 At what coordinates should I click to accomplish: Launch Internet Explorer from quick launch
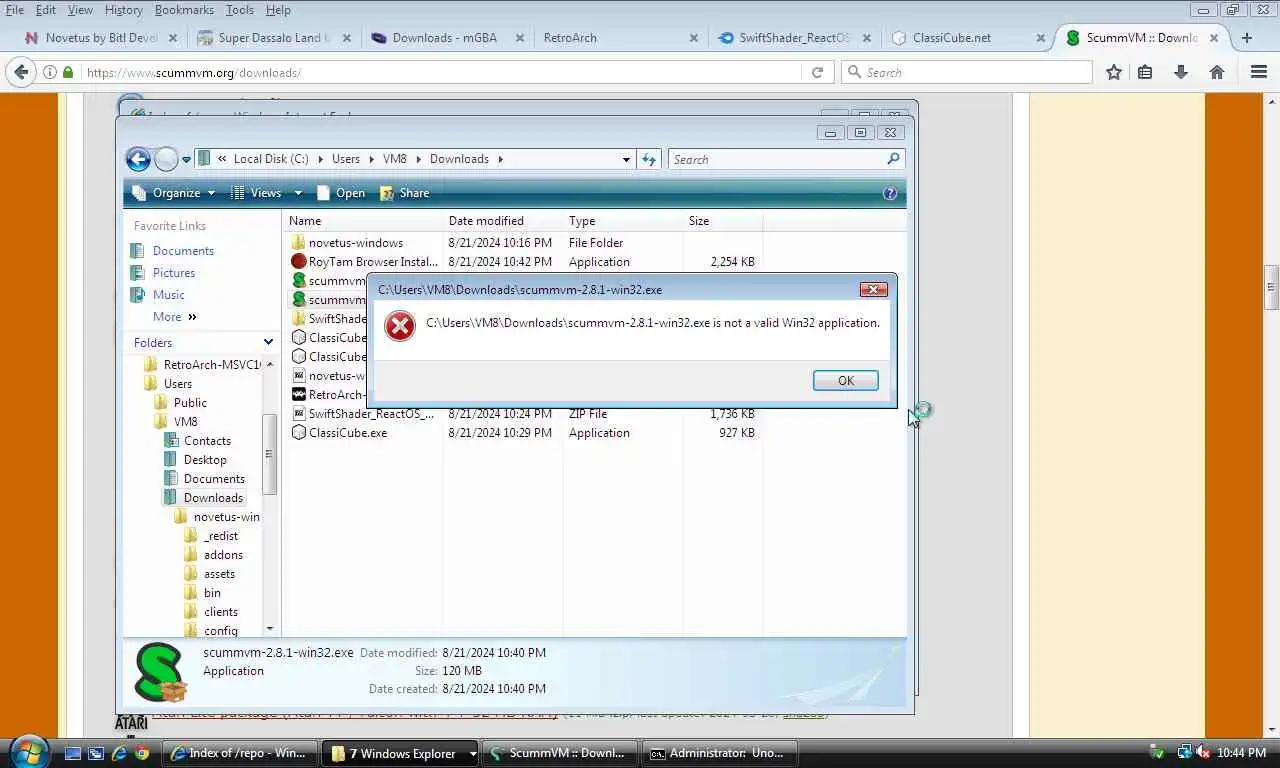[x=120, y=753]
